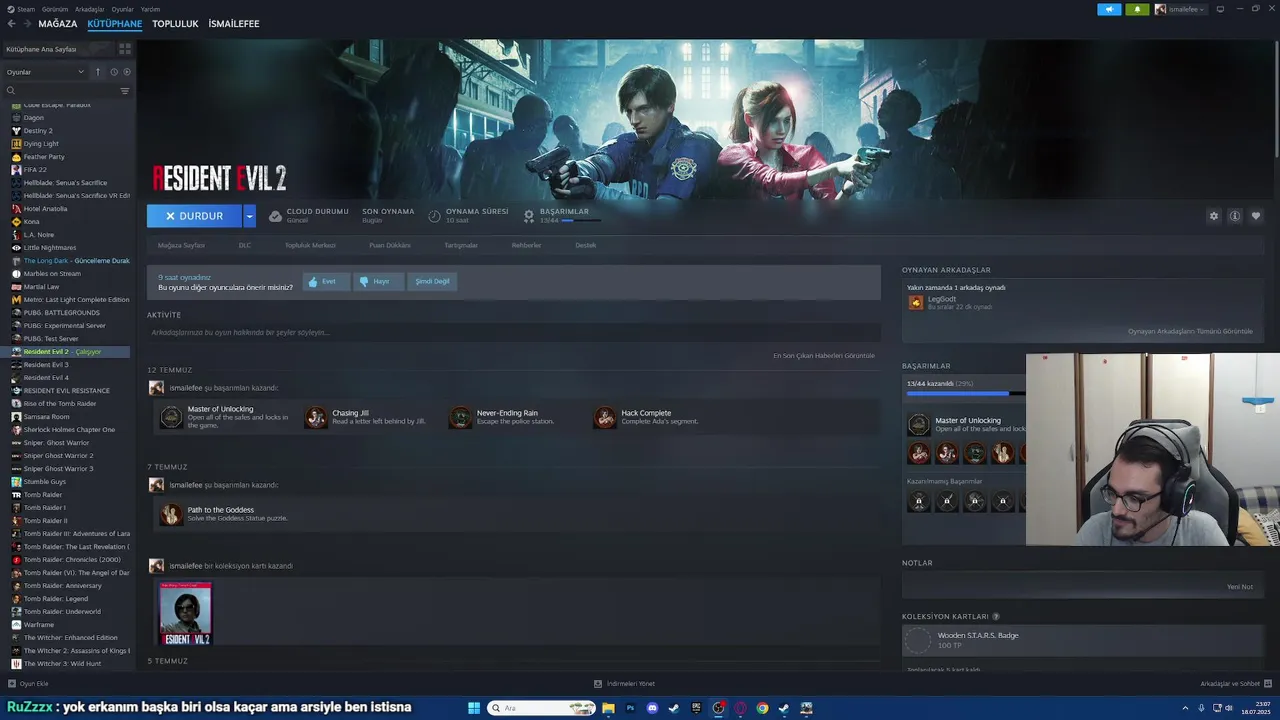Click the Oynama Süresi clock icon
The height and width of the screenshot is (720, 1280).
click(x=435, y=216)
